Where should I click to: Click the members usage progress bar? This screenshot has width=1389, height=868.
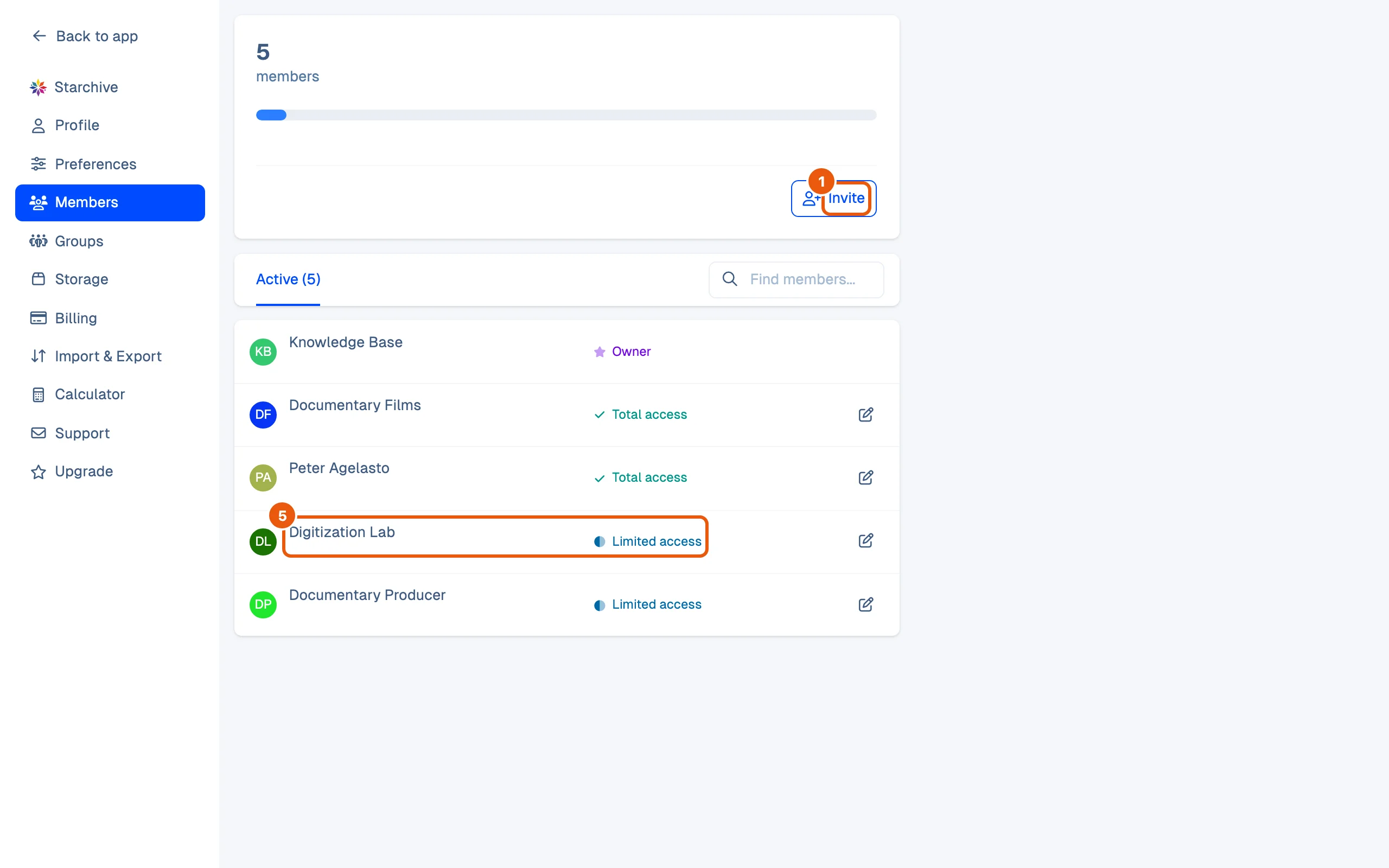(x=566, y=116)
